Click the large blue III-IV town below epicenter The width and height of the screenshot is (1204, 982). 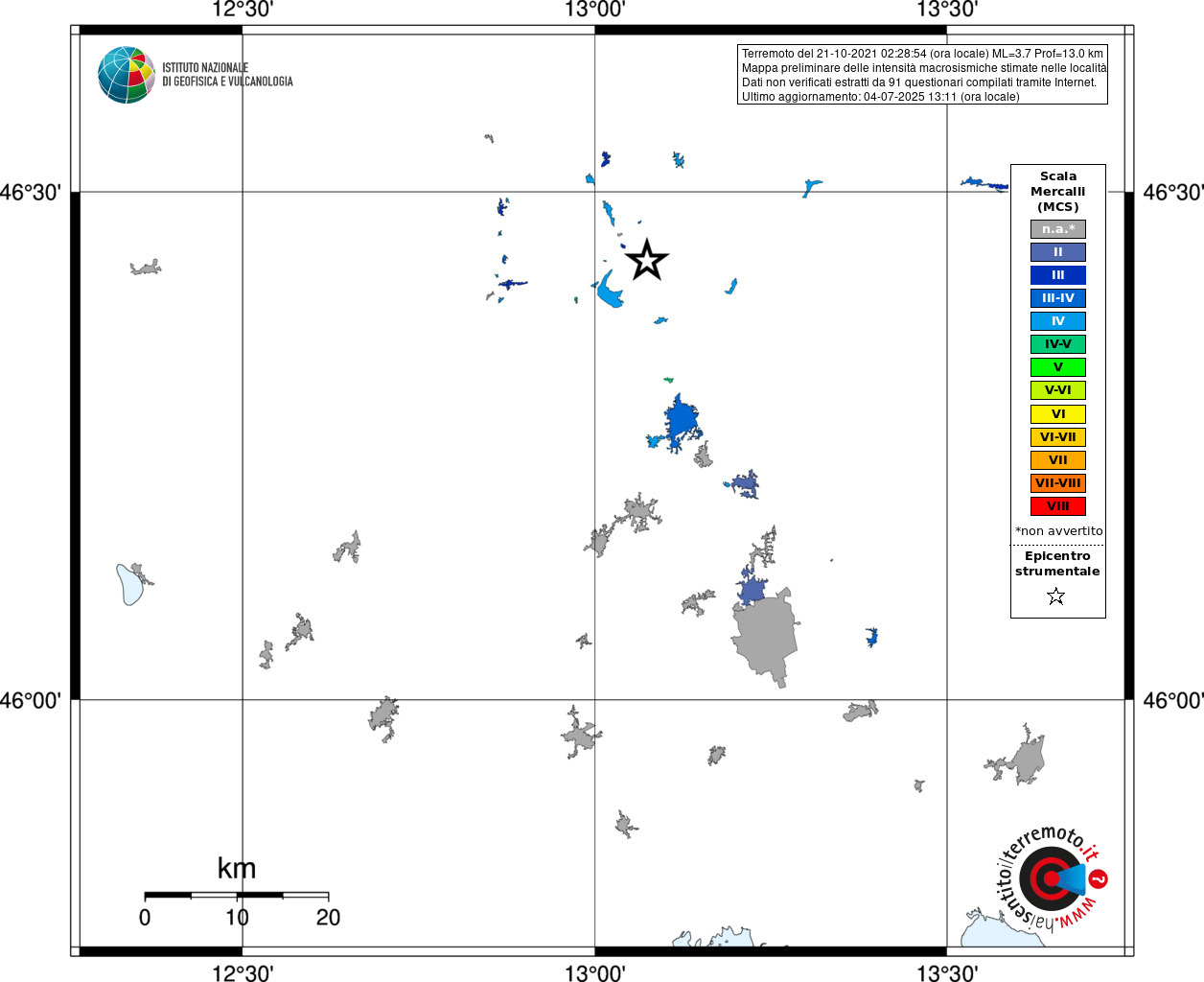pyautogui.click(x=682, y=421)
